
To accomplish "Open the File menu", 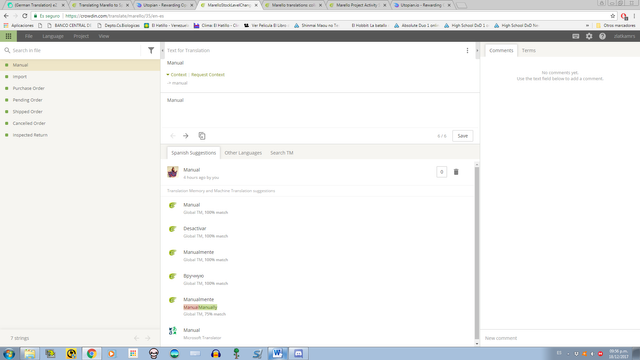I will pos(29,36).
